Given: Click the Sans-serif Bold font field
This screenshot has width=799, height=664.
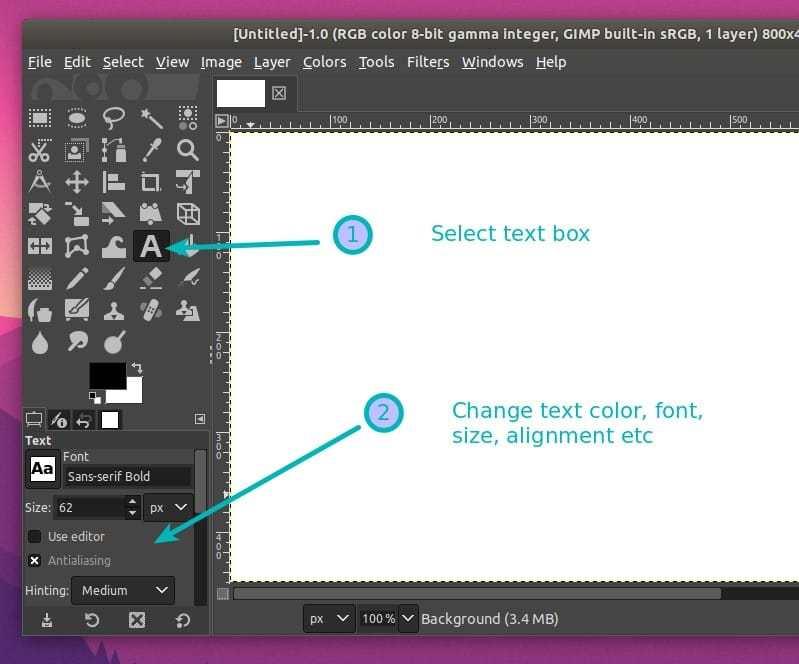Looking at the screenshot, I should (x=127, y=477).
